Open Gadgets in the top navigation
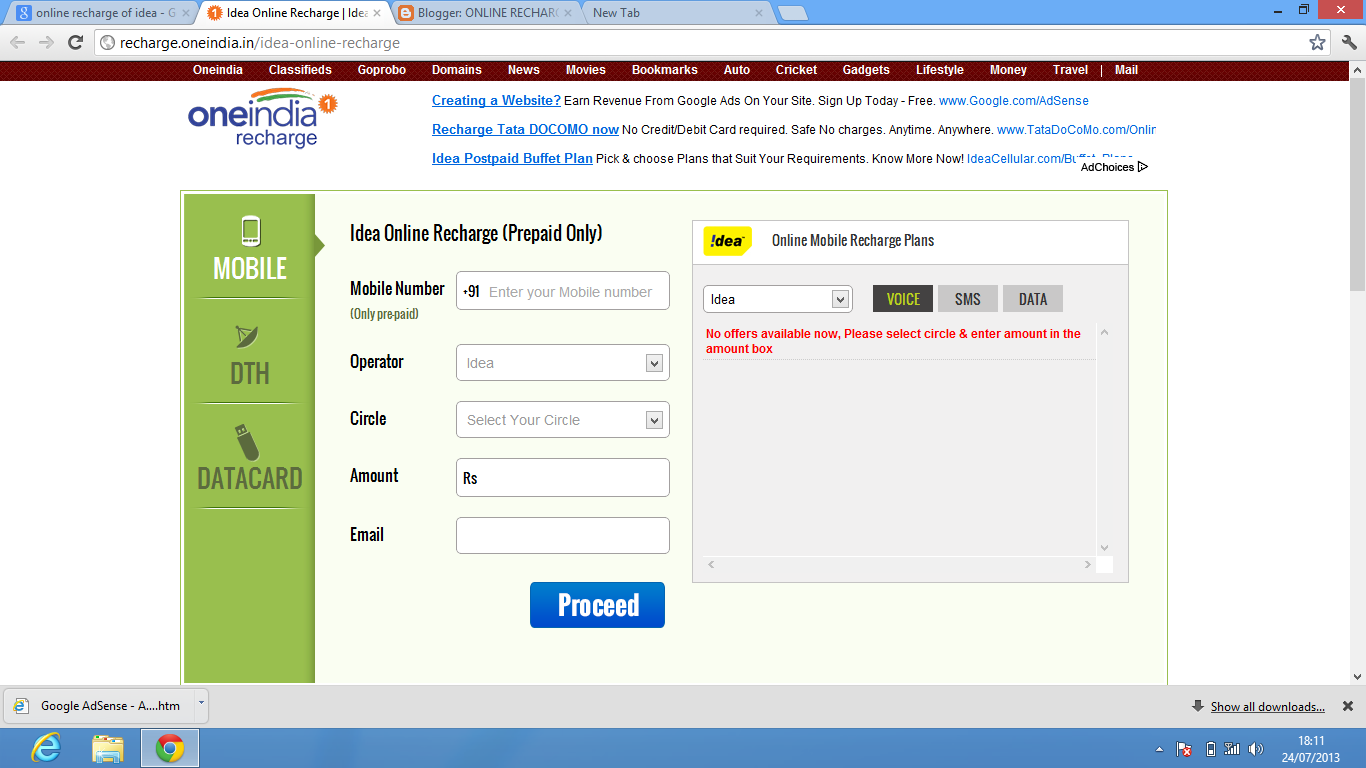1366x768 pixels. click(x=866, y=70)
